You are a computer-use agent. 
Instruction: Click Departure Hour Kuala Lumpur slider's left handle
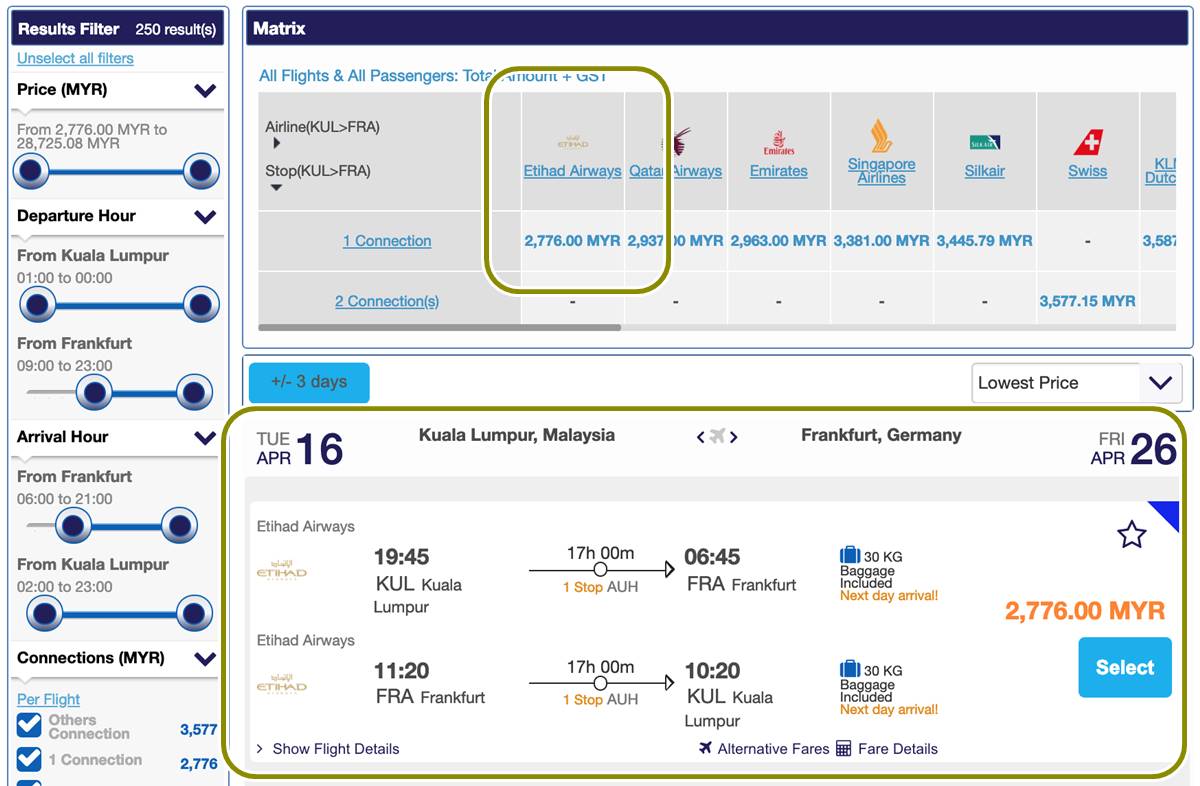point(37,303)
